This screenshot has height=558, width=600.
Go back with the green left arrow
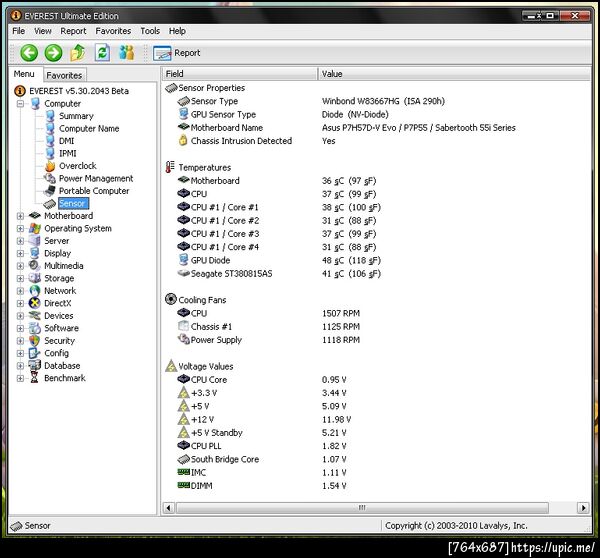pos(29,53)
